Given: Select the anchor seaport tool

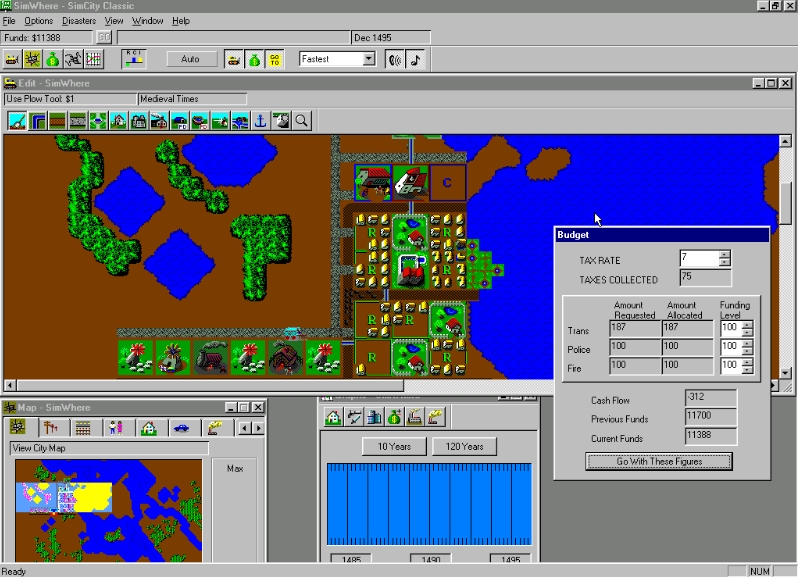Looking at the screenshot, I should click(x=261, y=121).
